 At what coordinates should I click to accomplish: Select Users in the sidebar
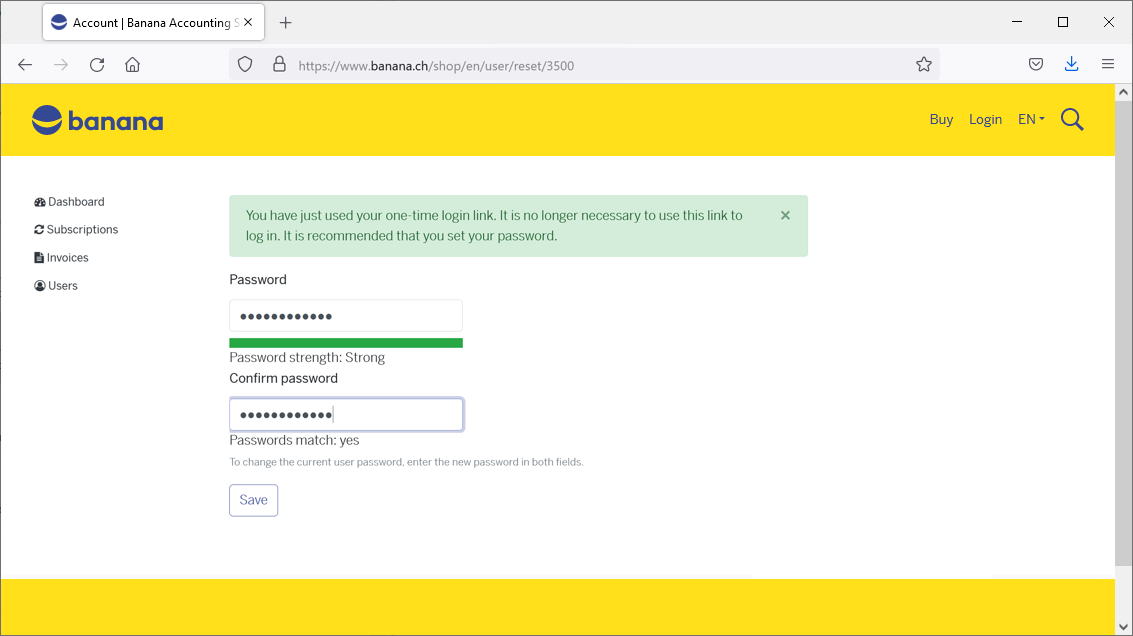point(62,286)
